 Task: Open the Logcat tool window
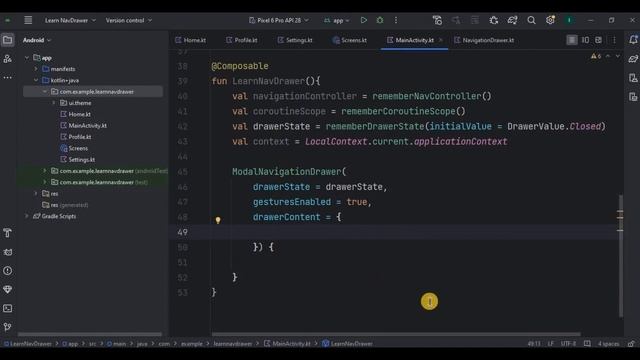click(7, 252)
